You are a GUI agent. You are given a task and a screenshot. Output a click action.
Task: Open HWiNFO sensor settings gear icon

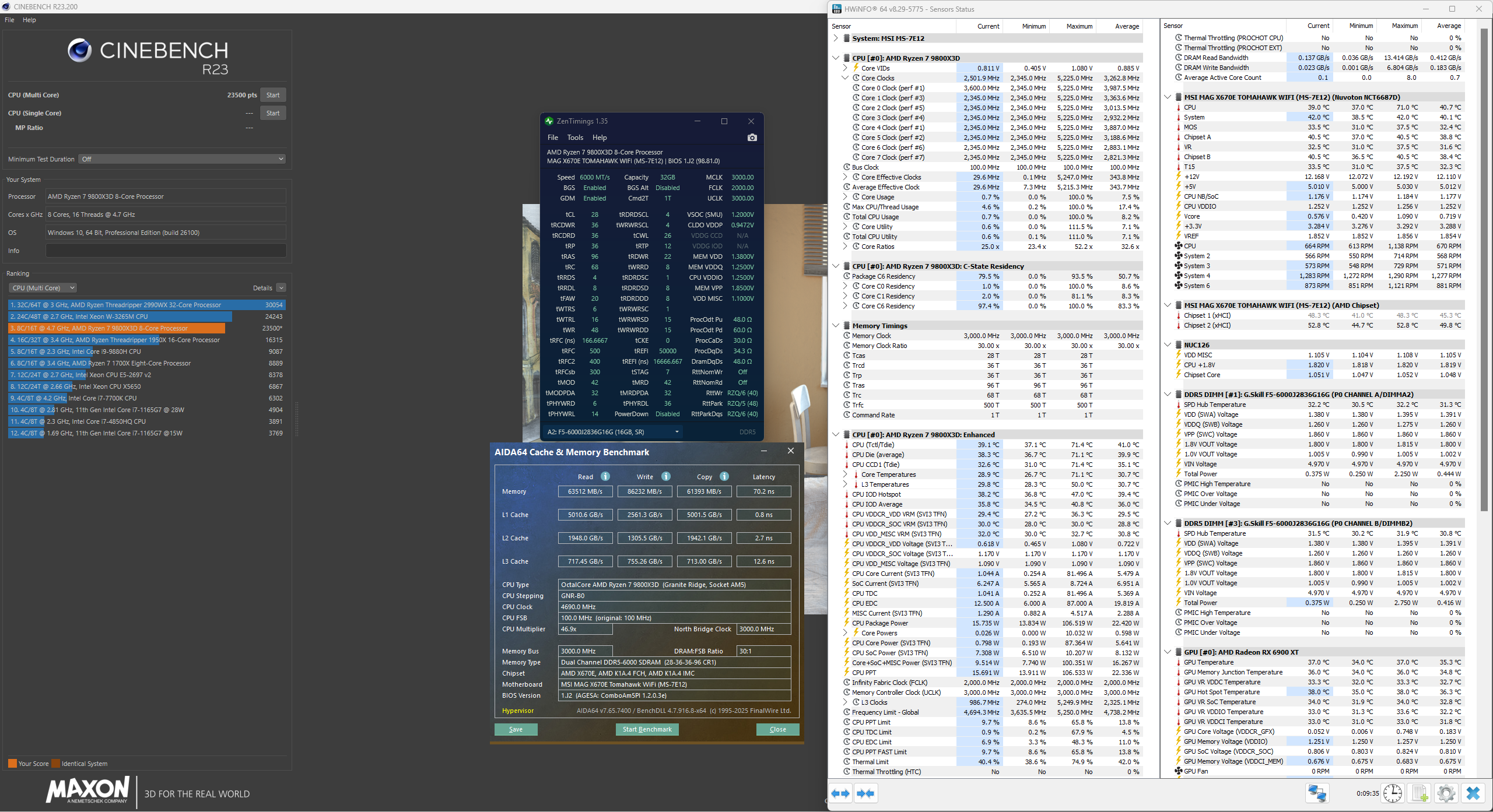pyautogui.click(x=1446, y=793)
